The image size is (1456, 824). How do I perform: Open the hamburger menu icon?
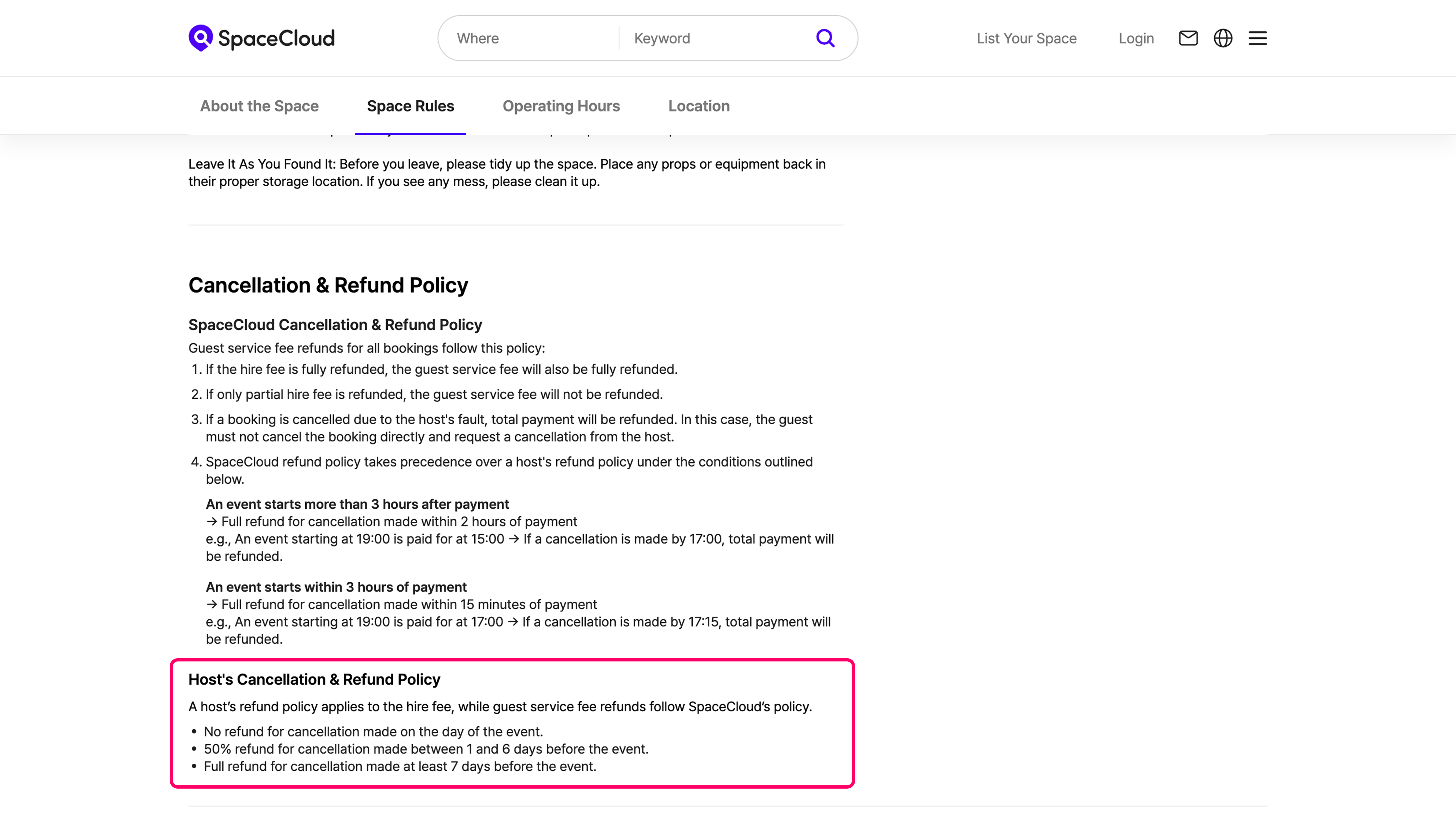(1258, 38)
